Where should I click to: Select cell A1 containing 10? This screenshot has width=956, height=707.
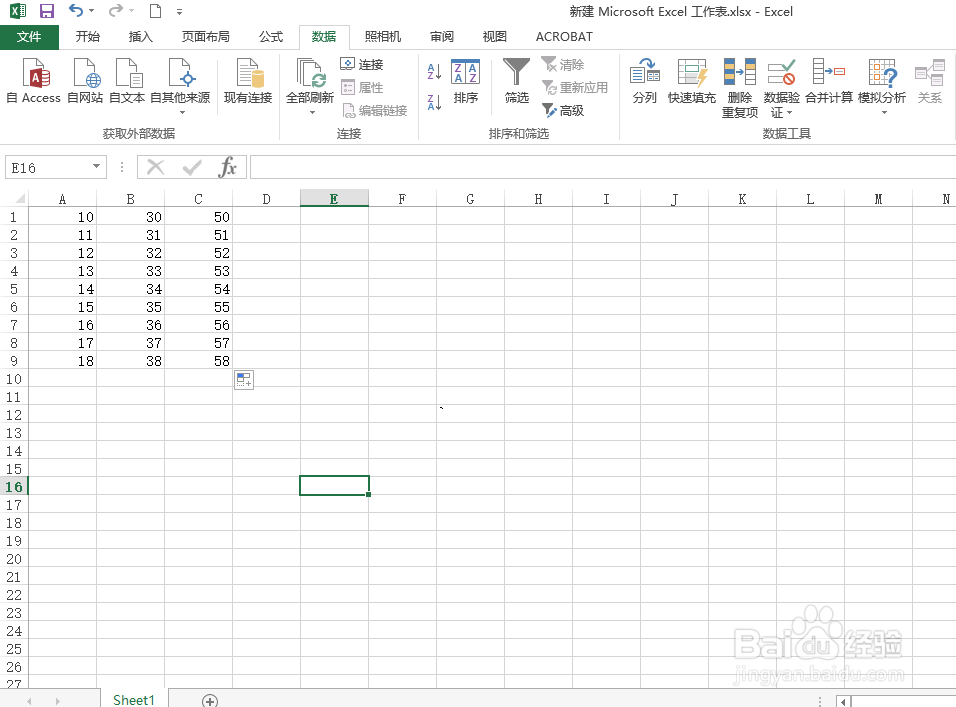(x=62, y=217)
